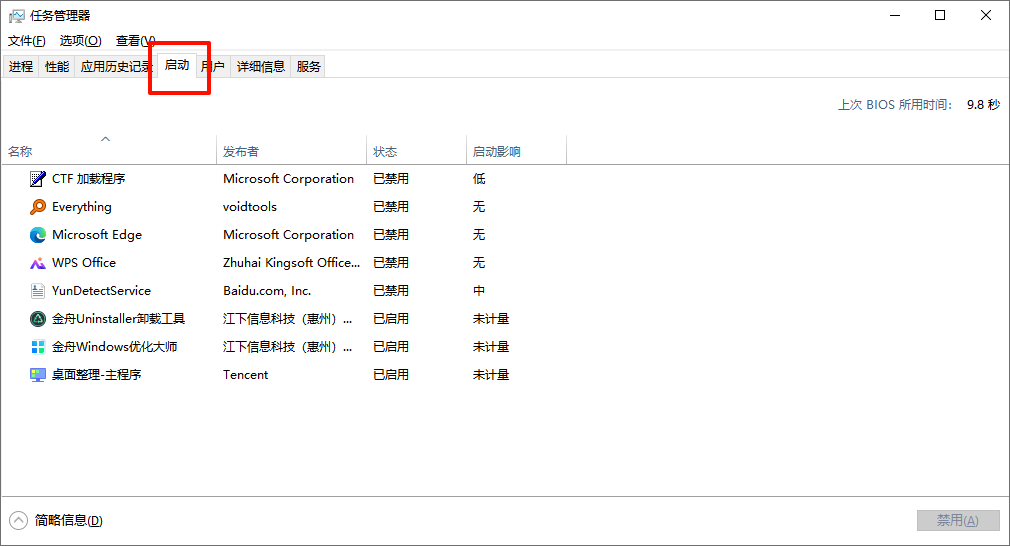Click publisher Tencent cell

(x=245, y=375)
